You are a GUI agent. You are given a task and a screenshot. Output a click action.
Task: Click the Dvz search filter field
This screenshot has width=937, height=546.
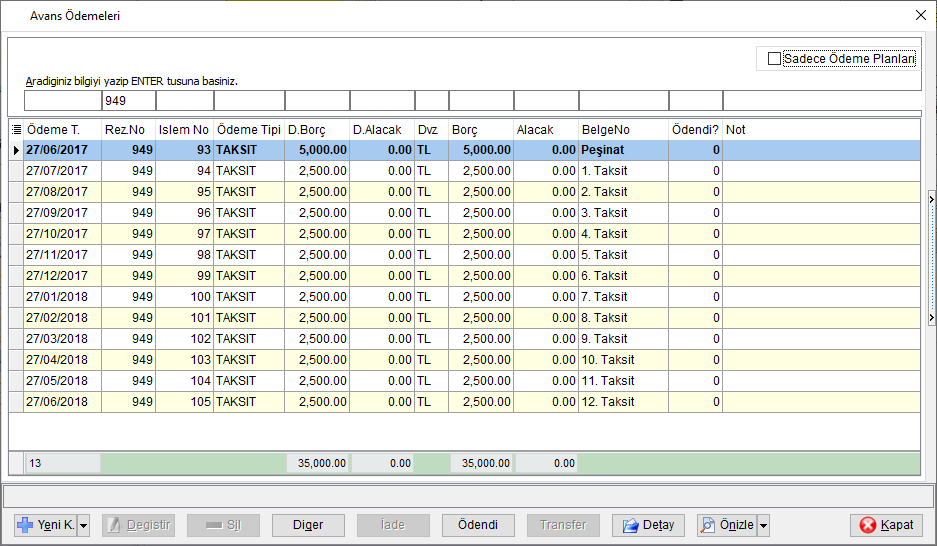click(431, 100)
